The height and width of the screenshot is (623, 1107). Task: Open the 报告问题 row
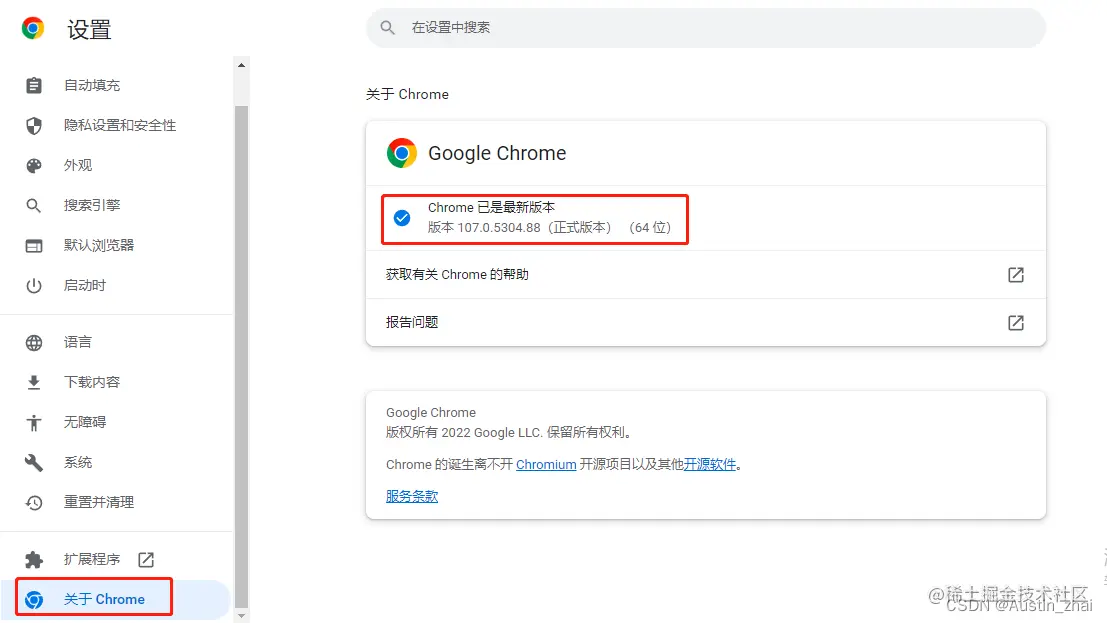tap(706, 323)
